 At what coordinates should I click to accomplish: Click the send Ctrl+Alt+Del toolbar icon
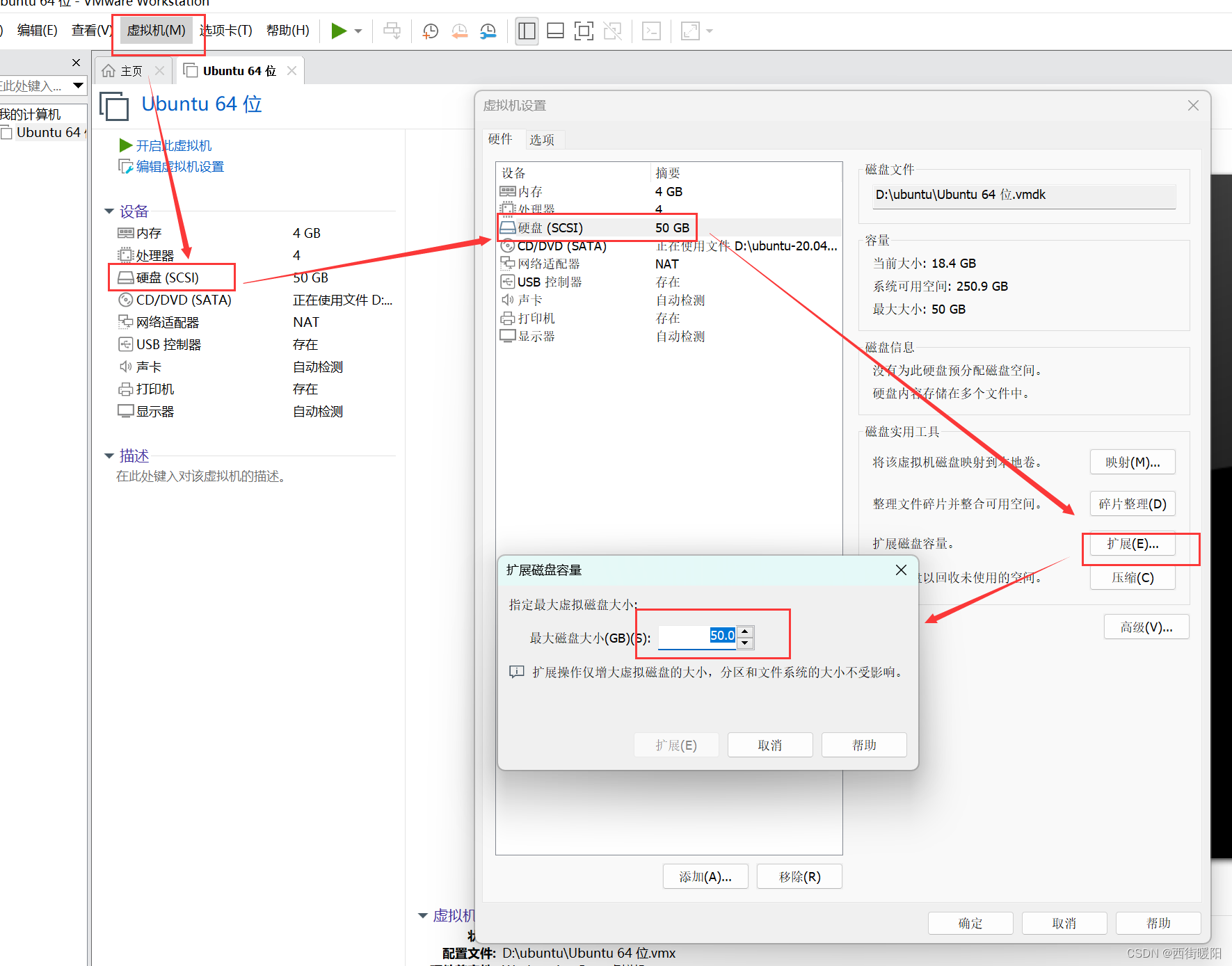click(392, 31)
